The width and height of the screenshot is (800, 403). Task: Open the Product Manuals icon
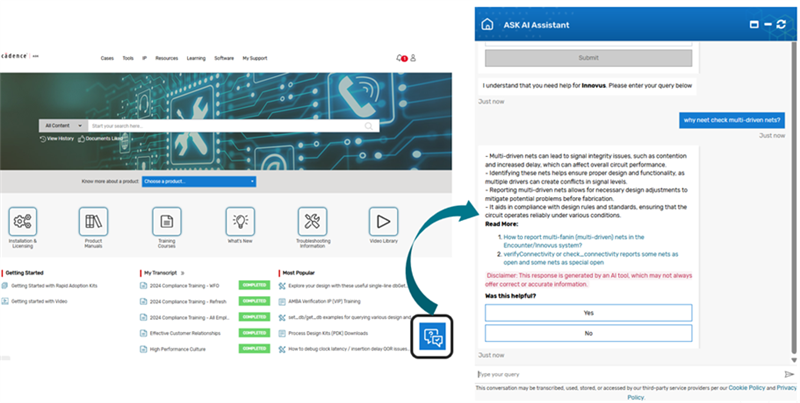[94, 221]
